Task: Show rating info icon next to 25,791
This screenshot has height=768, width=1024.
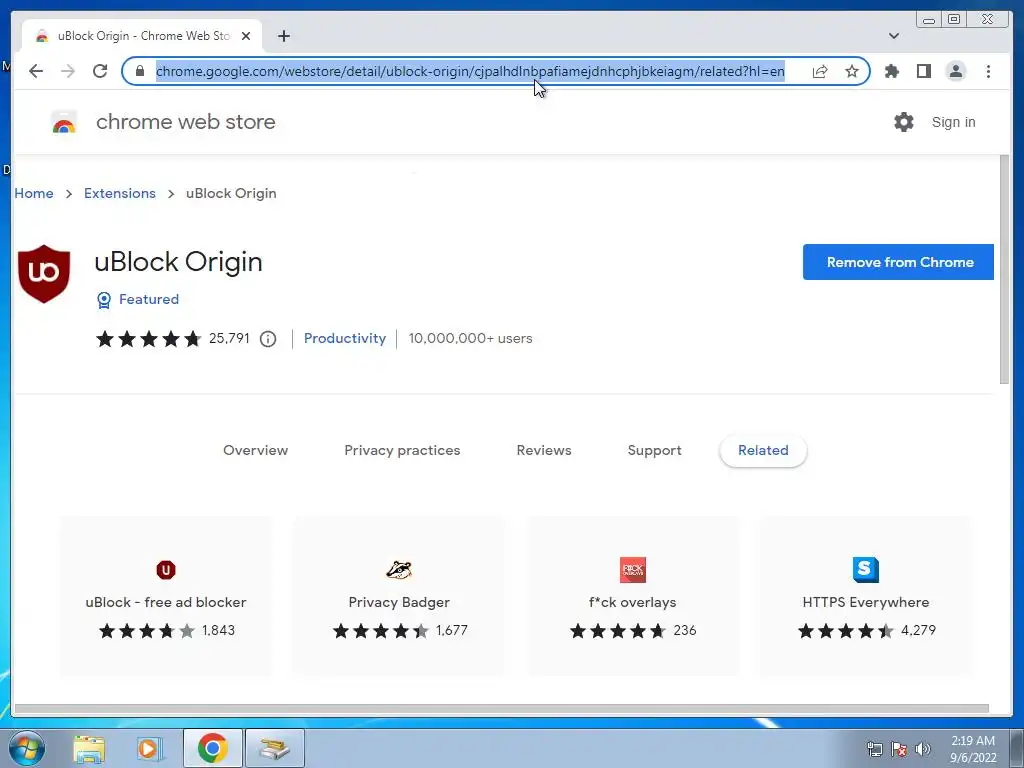Action: 268,339
